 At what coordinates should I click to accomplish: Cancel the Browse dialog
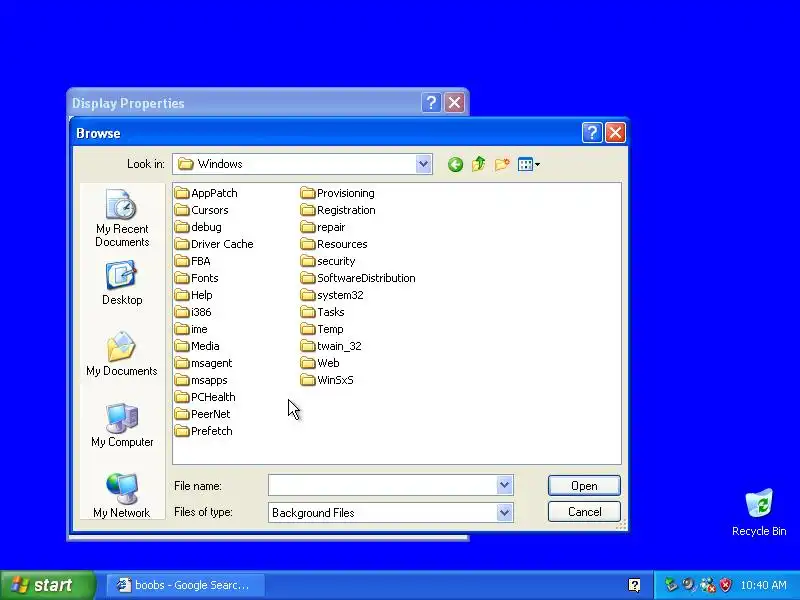pyautogui.click(x=584, y=512)
